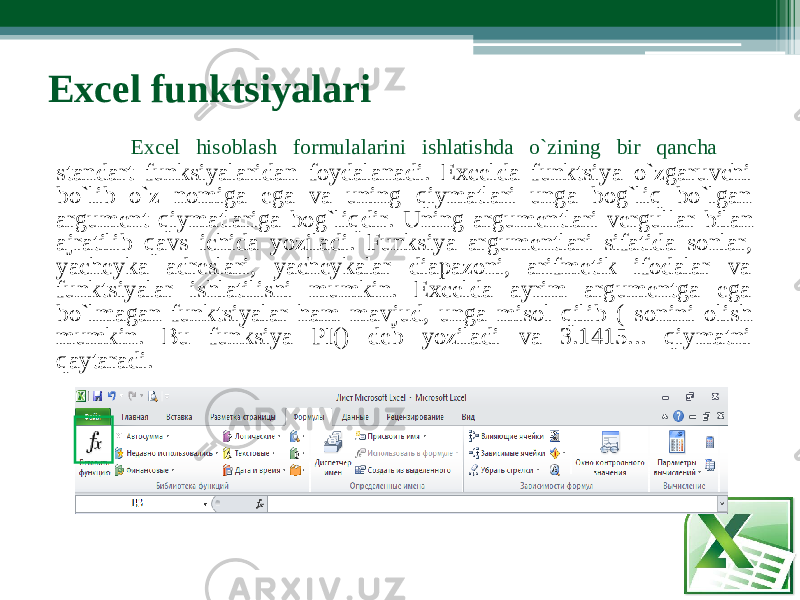Click Использовать в формуле button

click(407, 453)
